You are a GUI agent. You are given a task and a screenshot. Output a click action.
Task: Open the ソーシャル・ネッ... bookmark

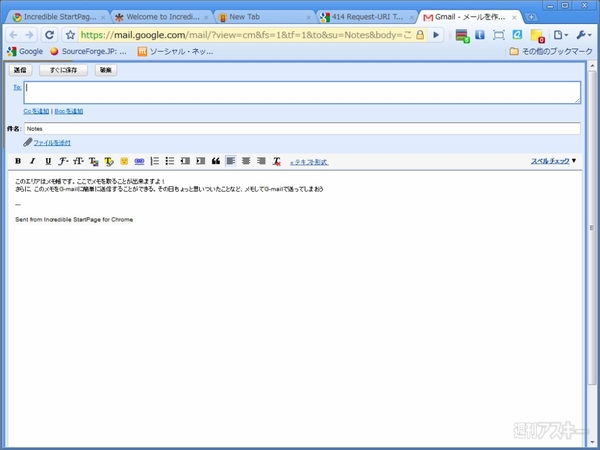(176, 51)
